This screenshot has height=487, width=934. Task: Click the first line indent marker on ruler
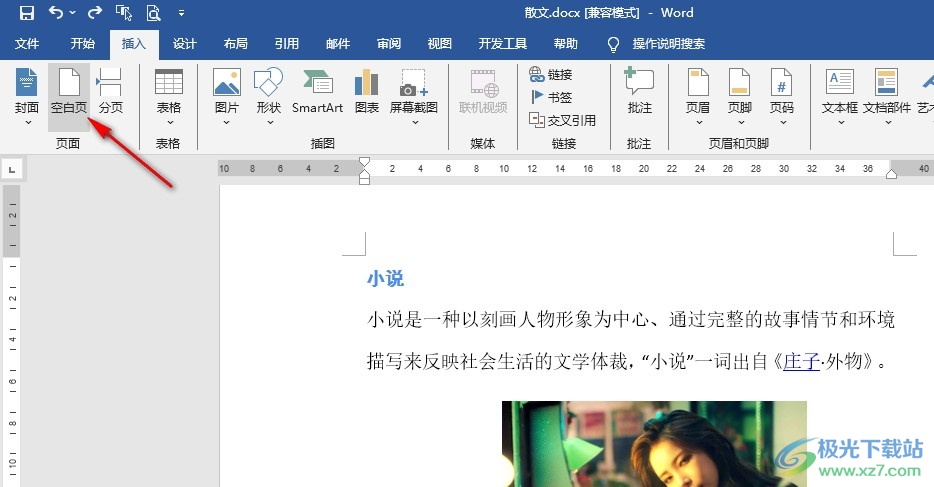click(x=365, y=162)
